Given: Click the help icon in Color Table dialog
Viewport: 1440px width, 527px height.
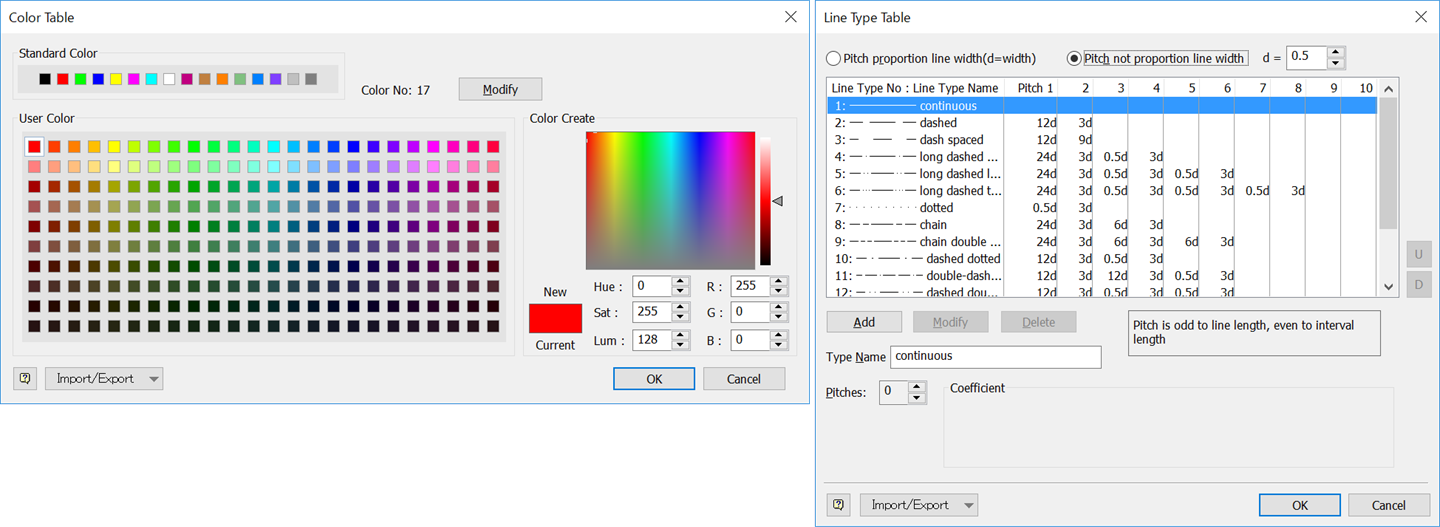Looking at the screenshot, I should pyautogui.click(x=25, y=379).
